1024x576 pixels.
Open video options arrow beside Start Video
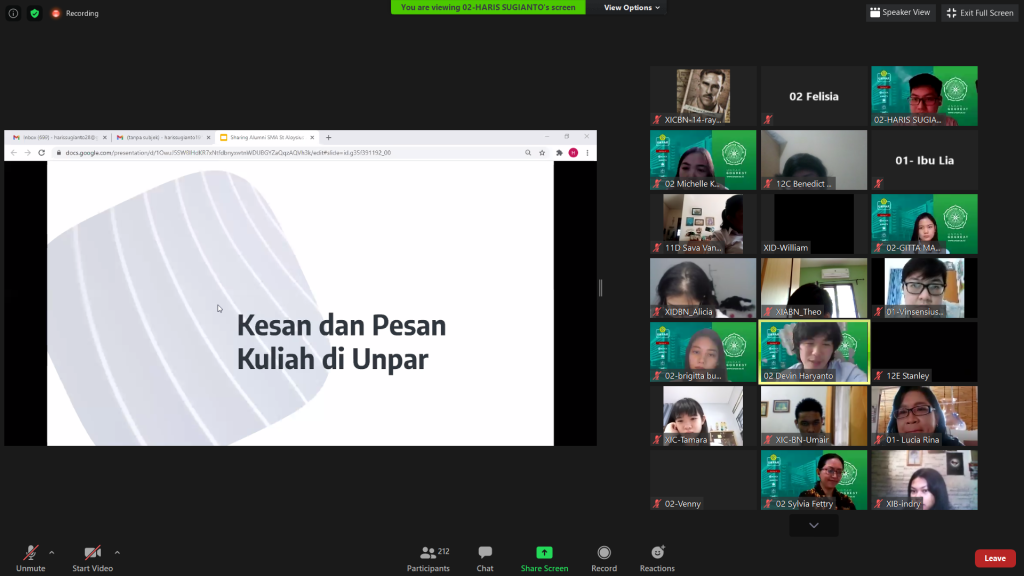tap(117, 552)
